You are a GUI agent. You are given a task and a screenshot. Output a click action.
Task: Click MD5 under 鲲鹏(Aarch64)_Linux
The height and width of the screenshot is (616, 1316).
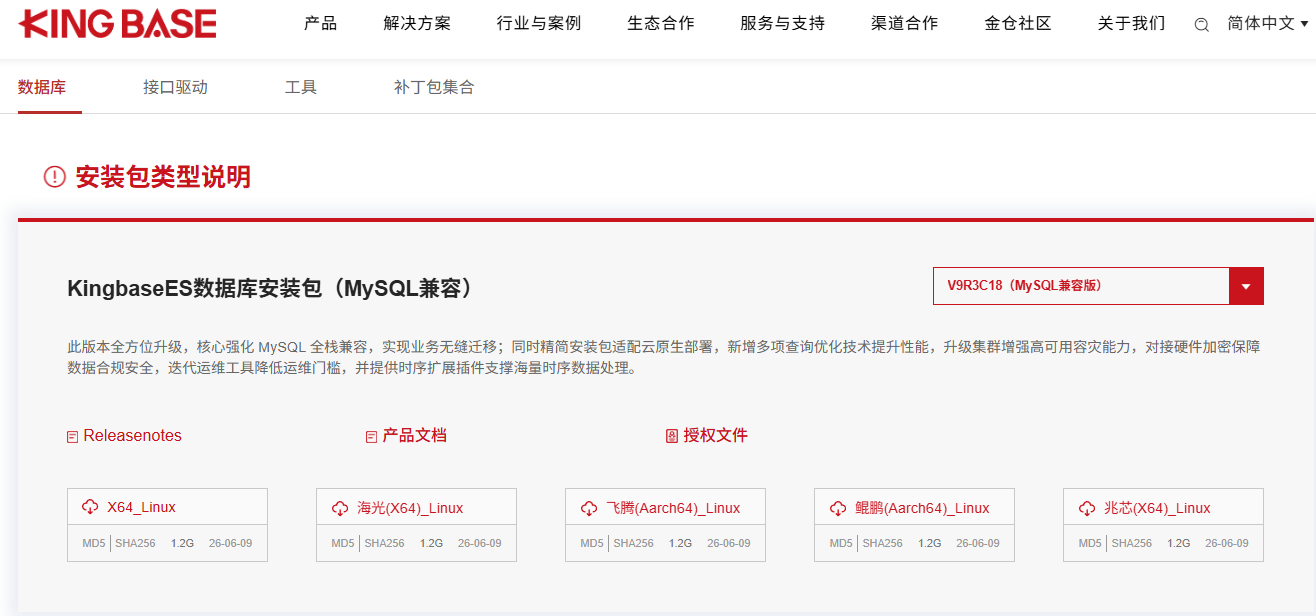click(x=840, y=543)
